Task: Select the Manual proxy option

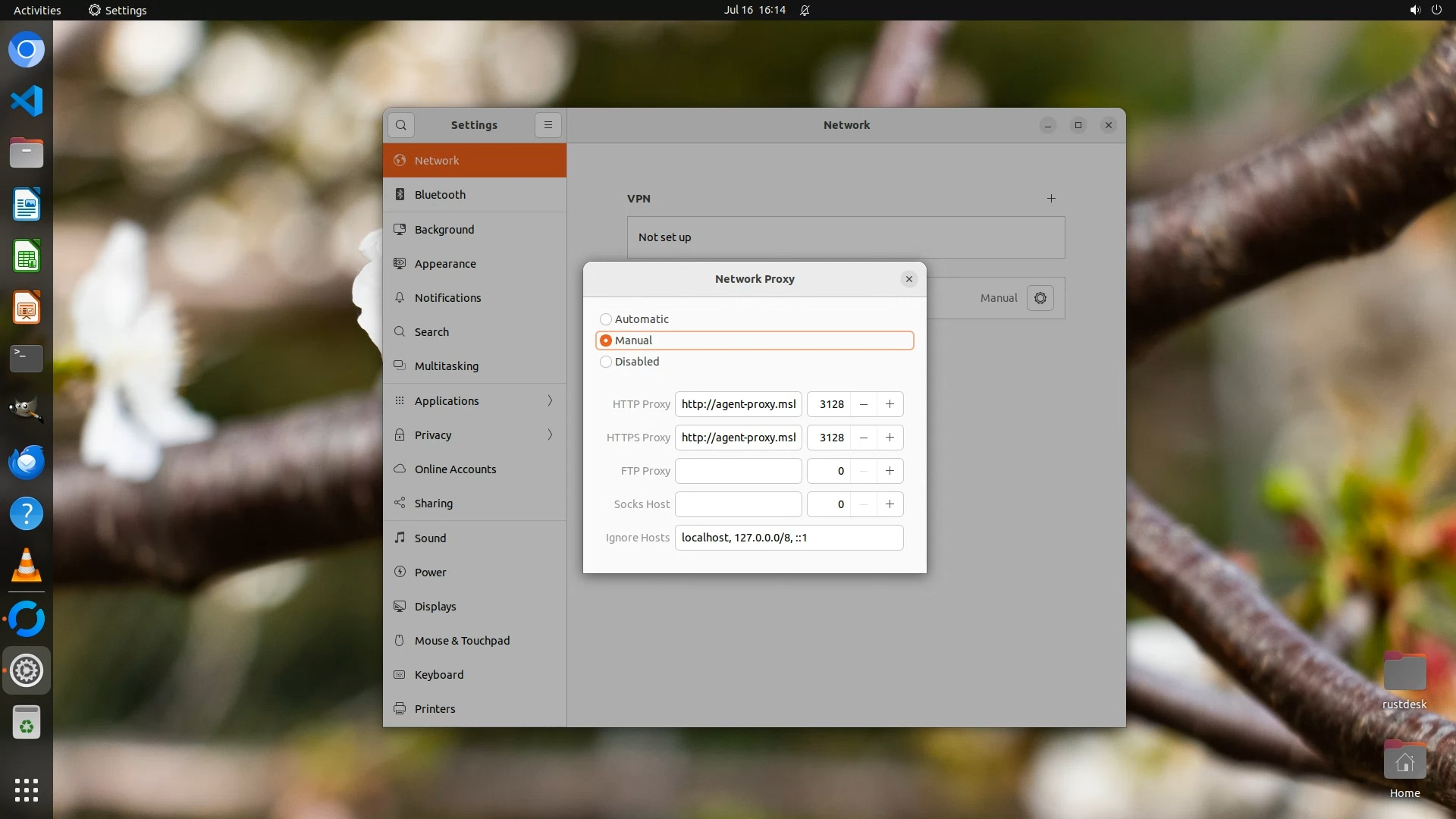Action: 606,340
